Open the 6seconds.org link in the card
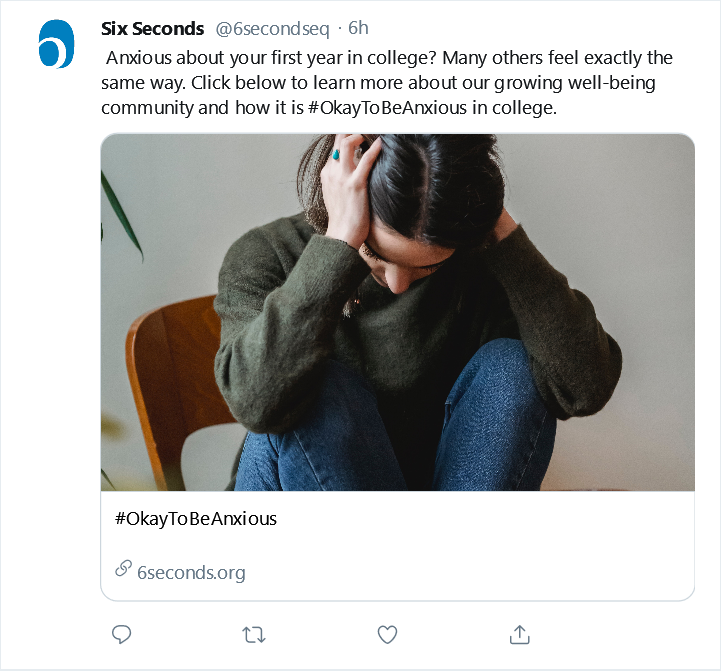This screenshot has width=721, height=671. (x=191, y=573)
